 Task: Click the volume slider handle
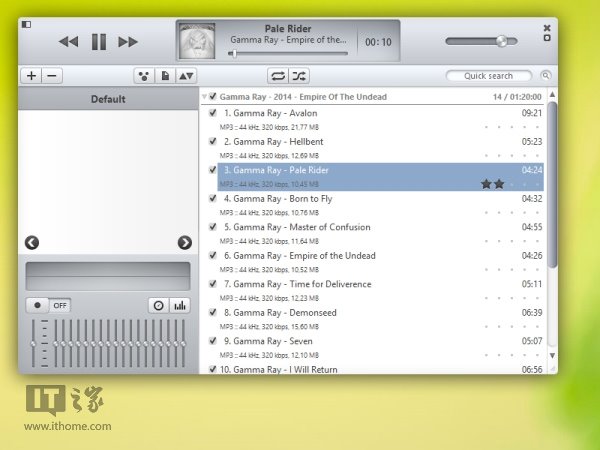[x=501, y=41]
